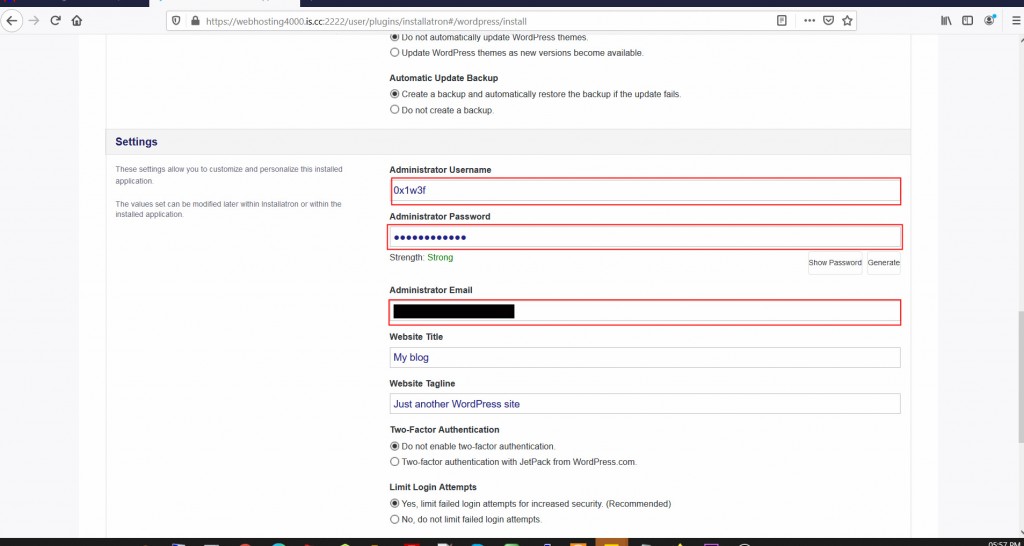This screenshot has height=546, width=1024.
Task: Go back to the previous page
Action: click(x=12, y=21)
